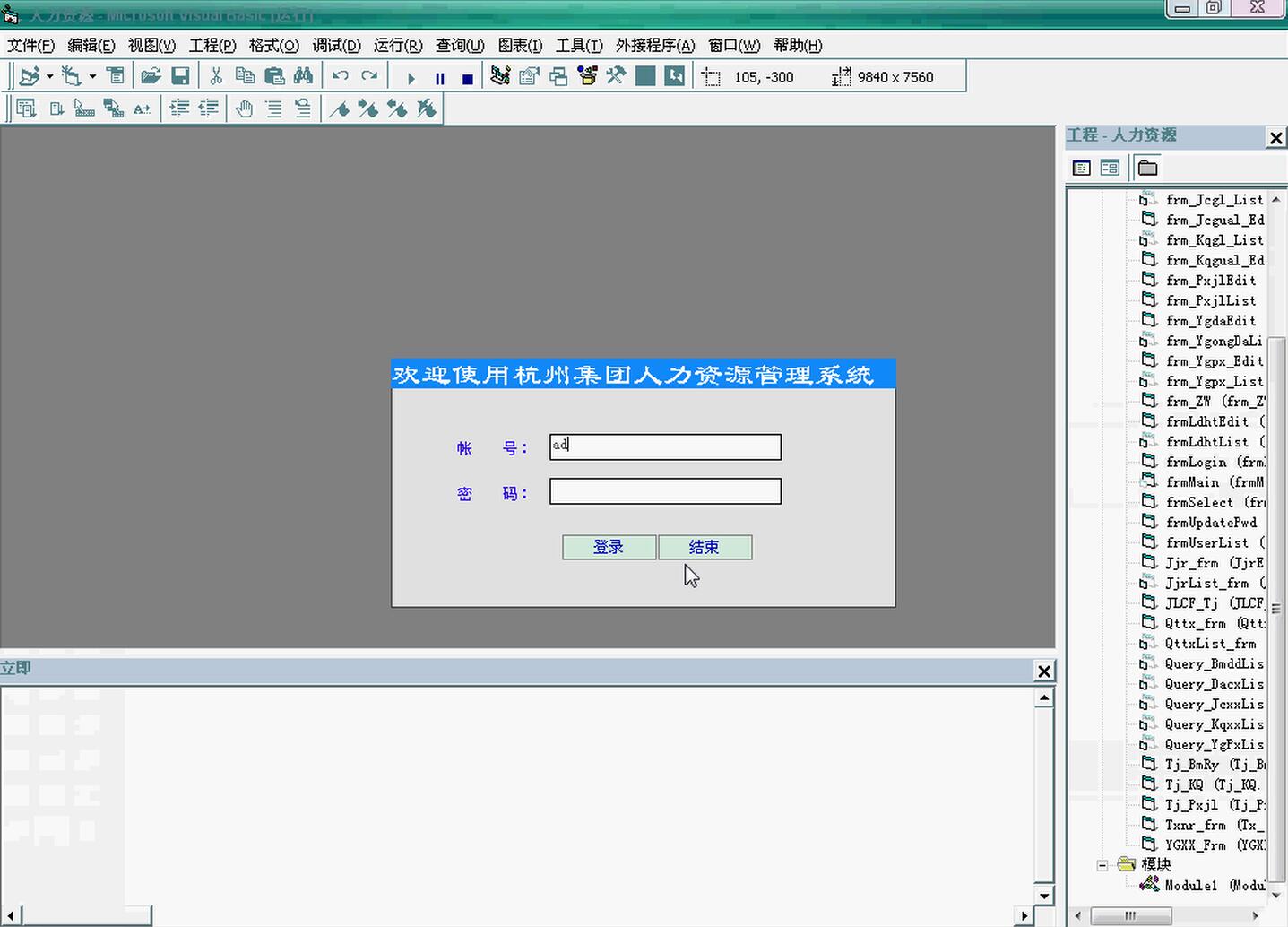Click the Redo arrow icon
This screenshot has width=1288, height=927.
pos(369,77)
